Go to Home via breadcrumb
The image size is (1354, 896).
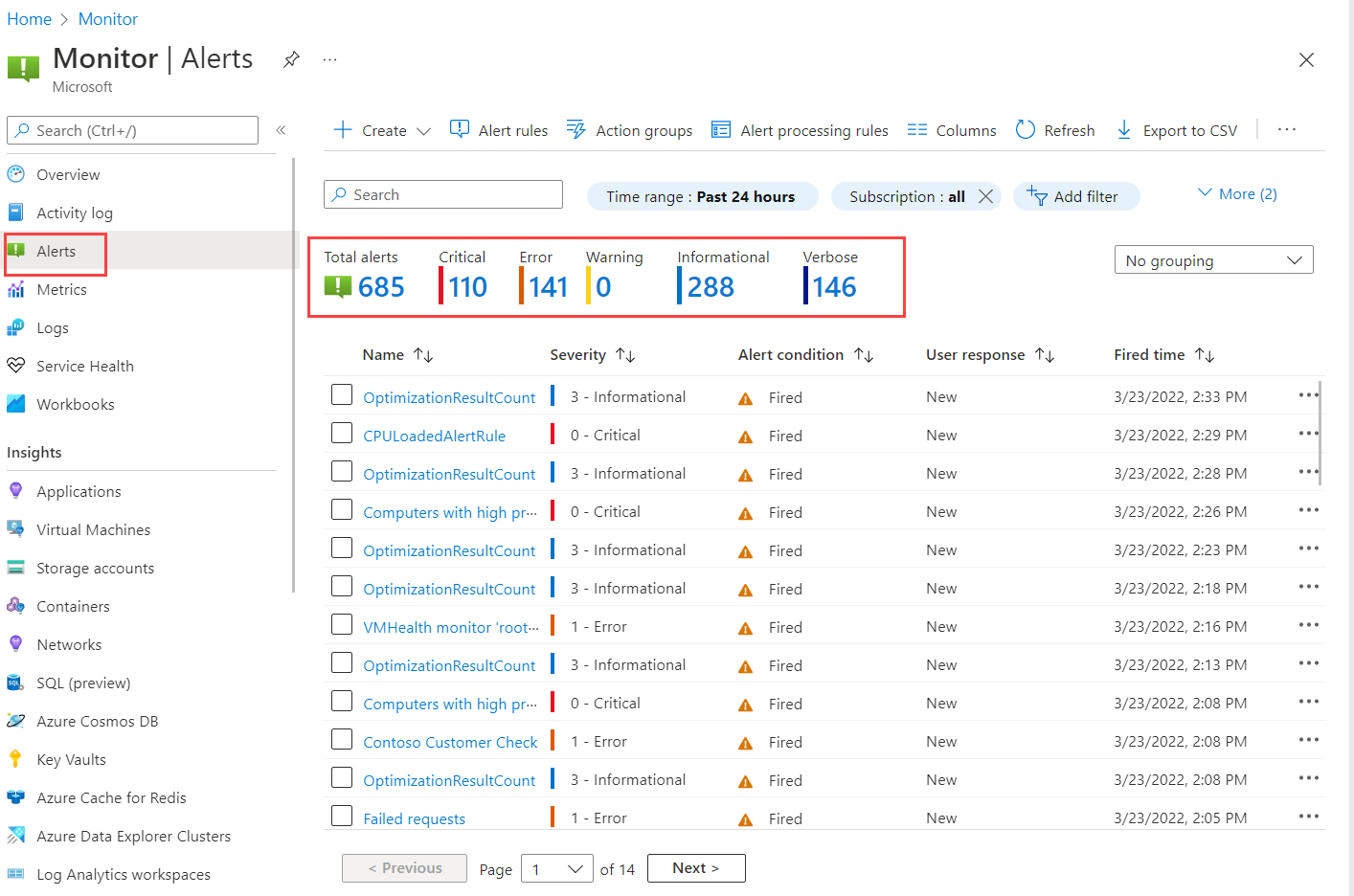coord(29,18)
